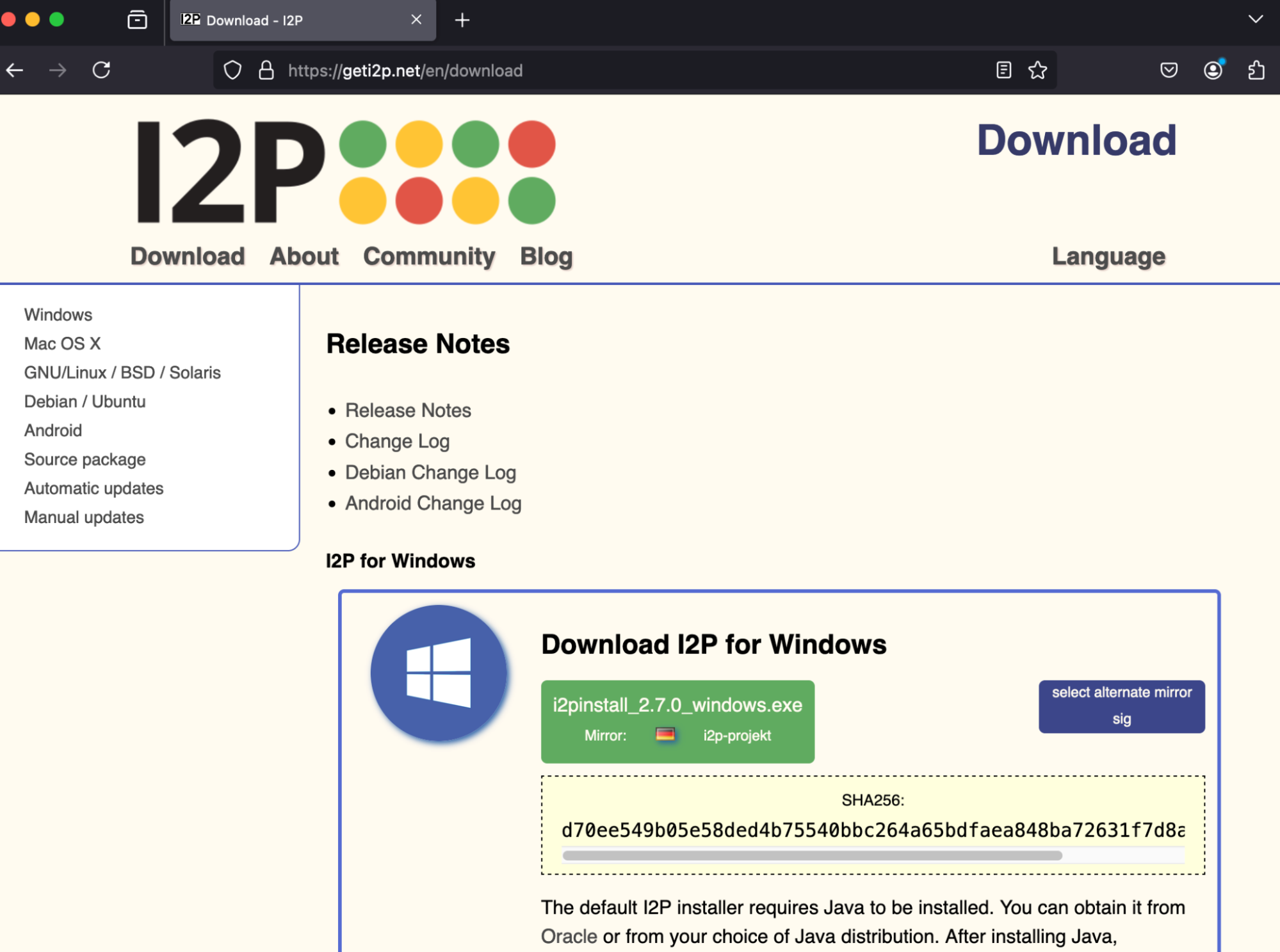Click the I2P logo
Screen dimensions: 1280x952
[x=346, y=172]
